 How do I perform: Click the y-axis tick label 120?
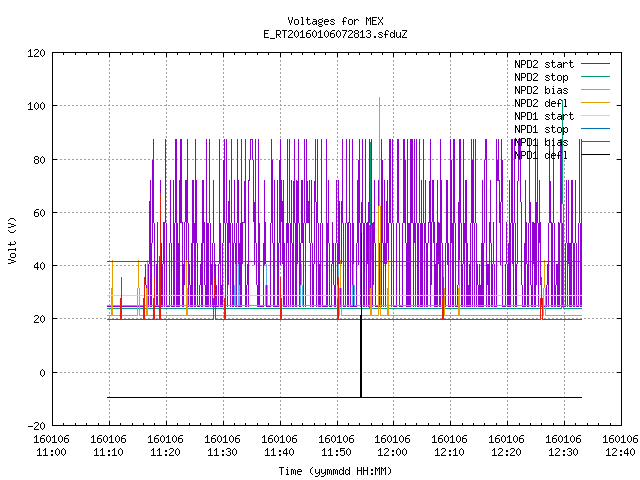click(36, 53)
